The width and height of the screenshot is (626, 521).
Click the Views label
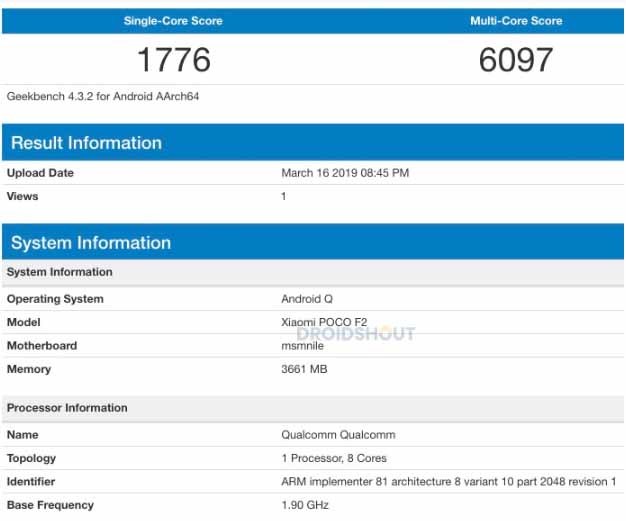point(22,196)
